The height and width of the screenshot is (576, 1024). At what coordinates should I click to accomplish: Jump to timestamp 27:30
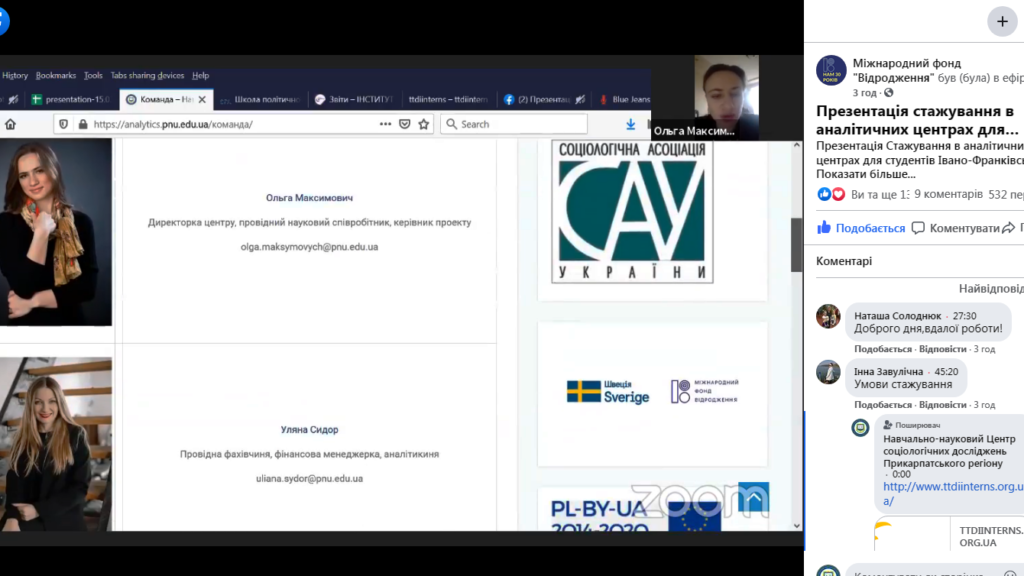[x=964, y=316]
